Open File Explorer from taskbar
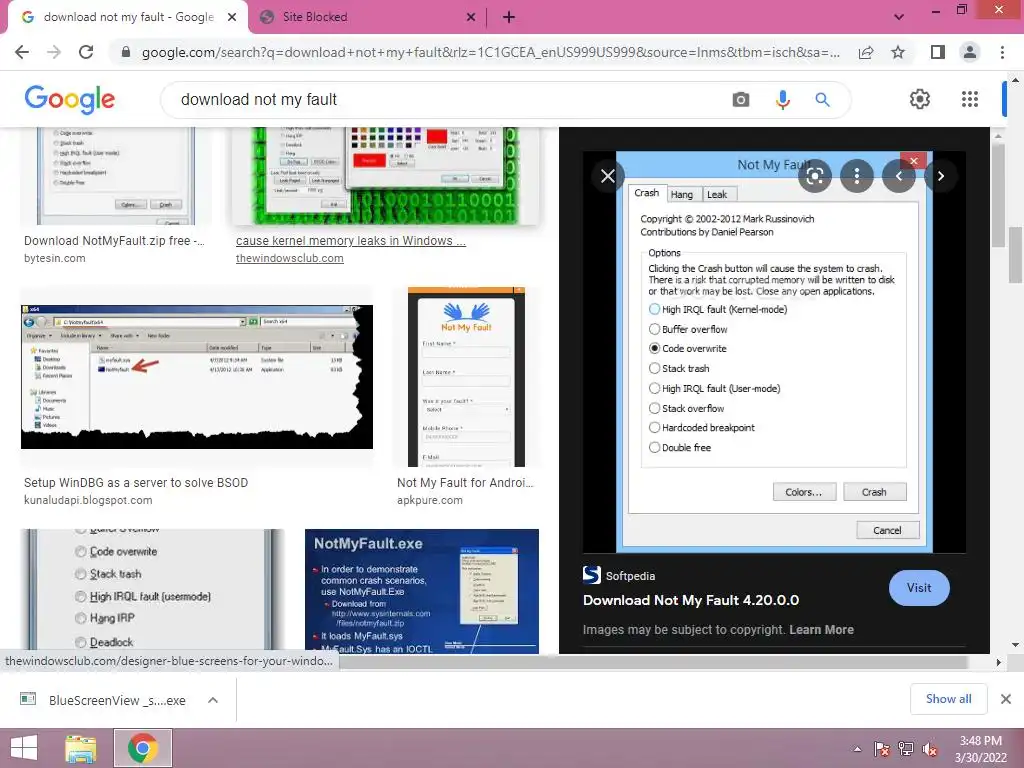The width and height of the screenshot is (1024, 768). tap(80, 748)
